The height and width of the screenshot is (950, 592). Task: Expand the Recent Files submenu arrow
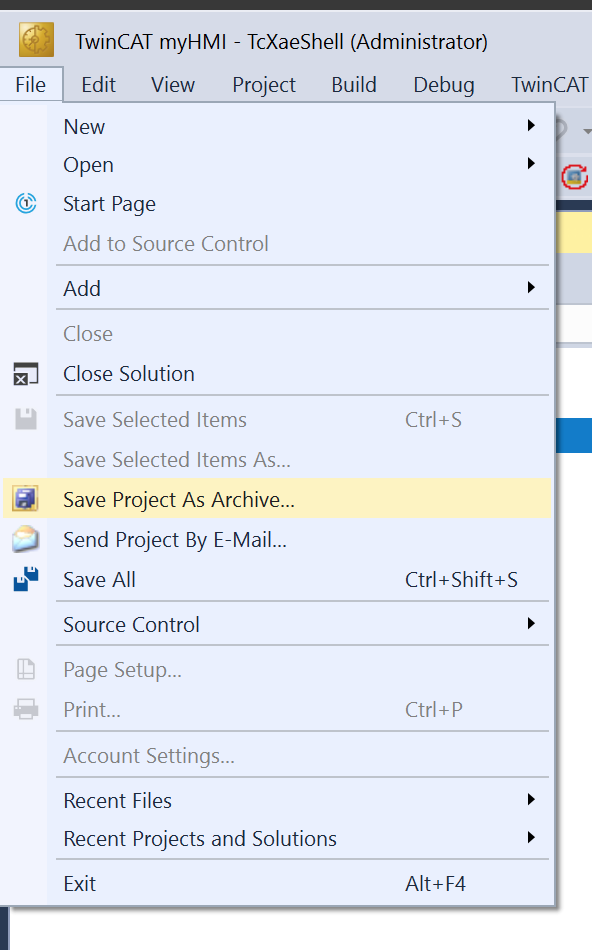531,800
